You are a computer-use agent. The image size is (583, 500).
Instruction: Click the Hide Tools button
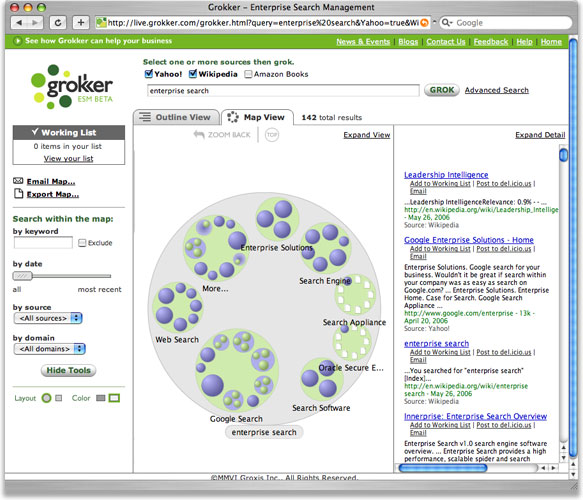click(68, 370)
